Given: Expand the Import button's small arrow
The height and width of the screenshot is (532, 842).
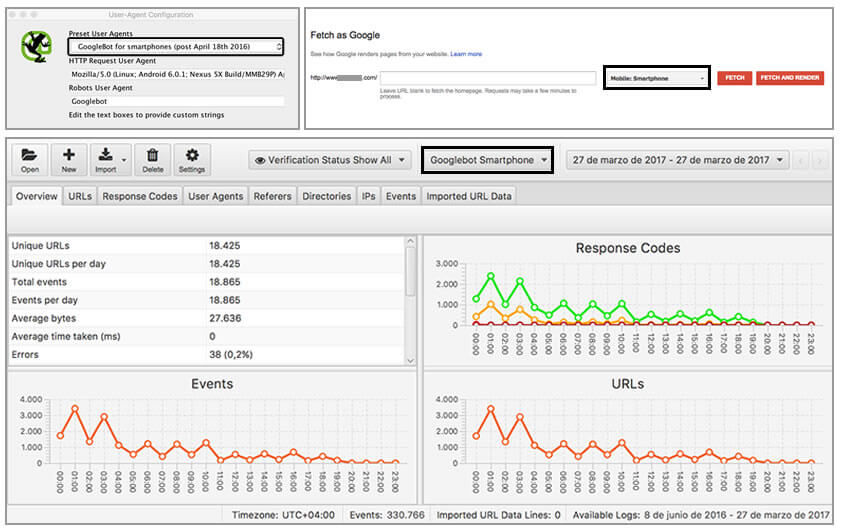Looking at the screenshot, I should 125,160.
